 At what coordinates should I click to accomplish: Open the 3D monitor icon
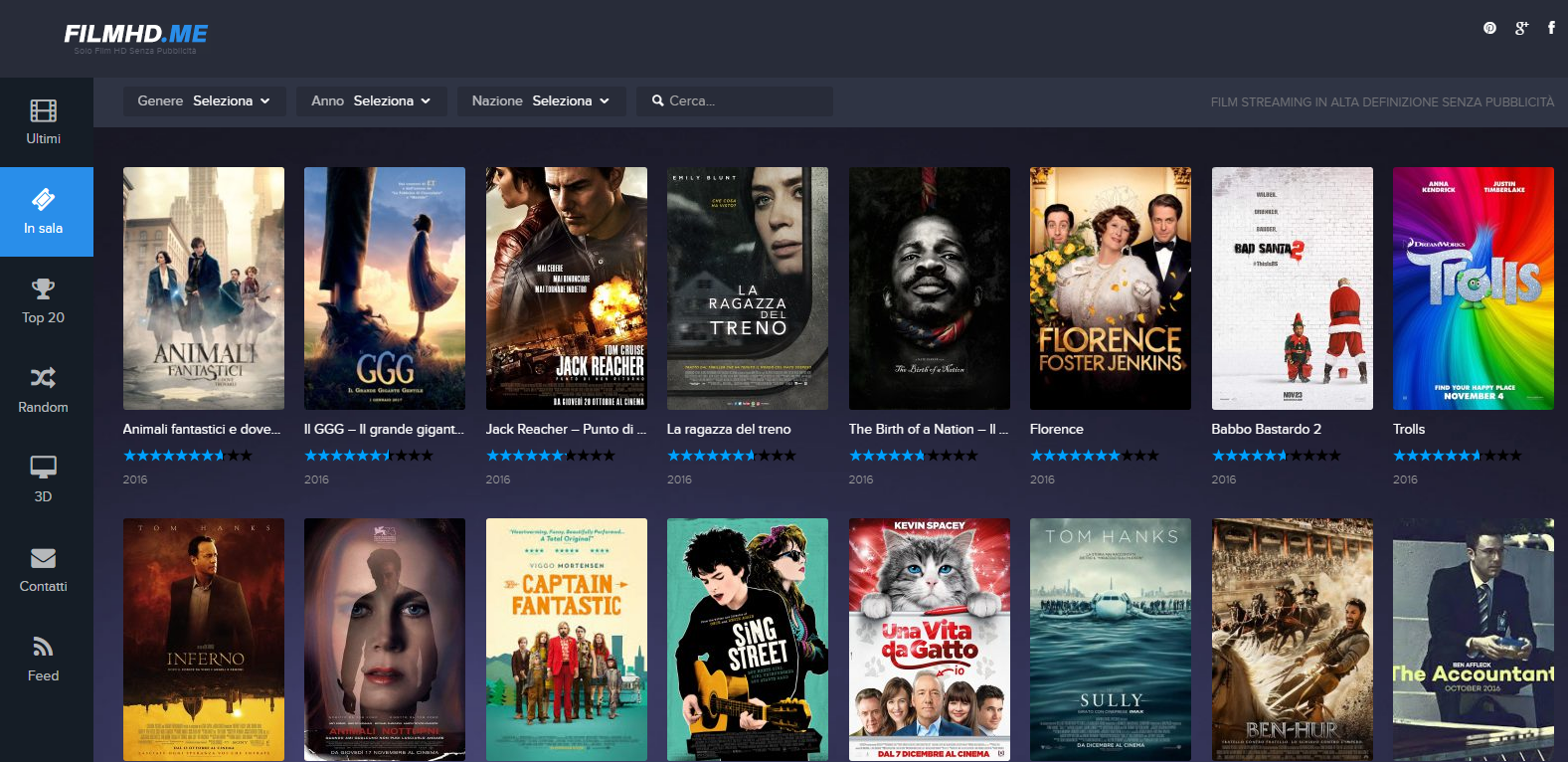(x=43, y=468)
